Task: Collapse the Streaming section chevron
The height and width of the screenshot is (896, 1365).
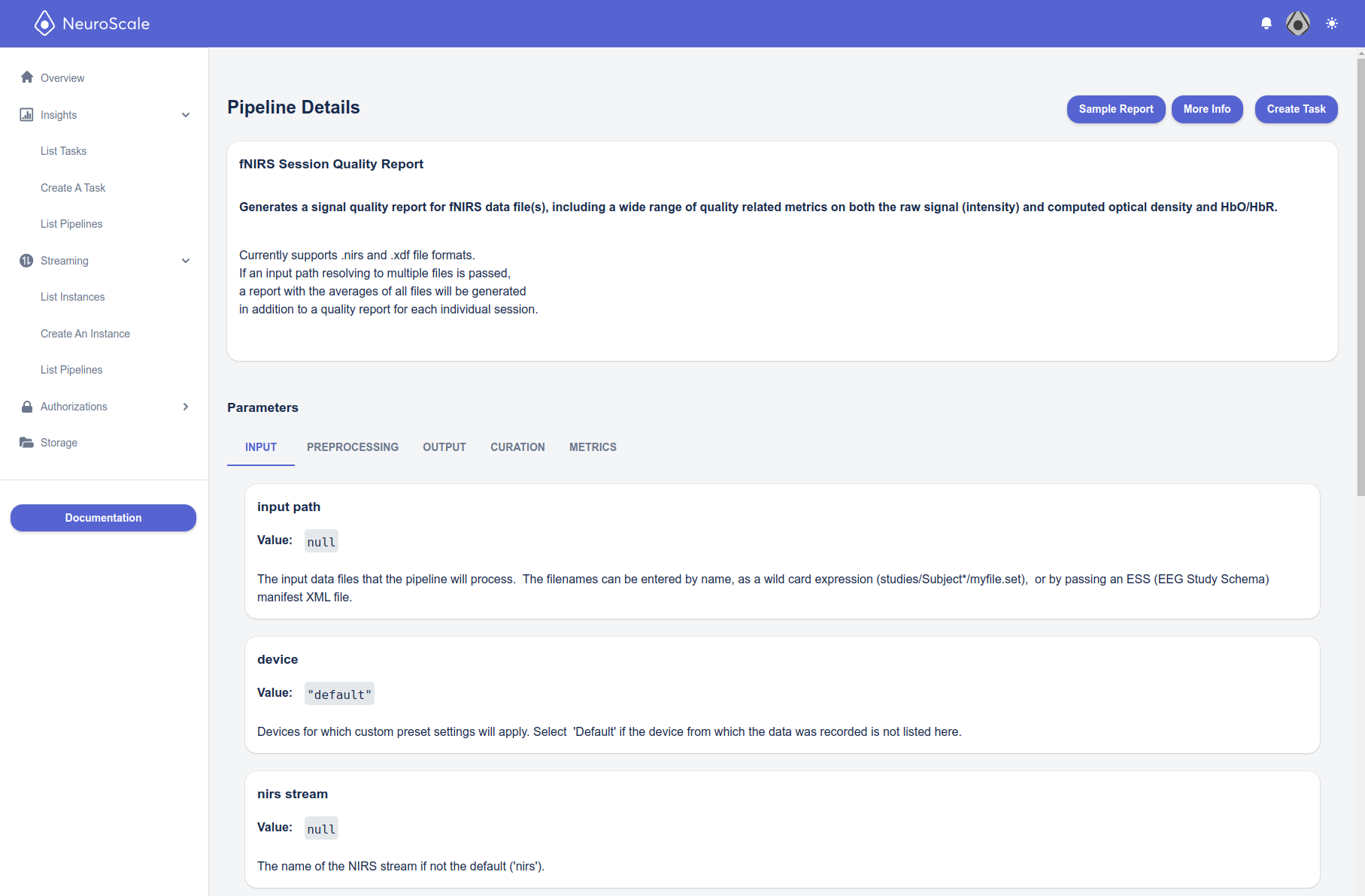Action: (186, 261)
